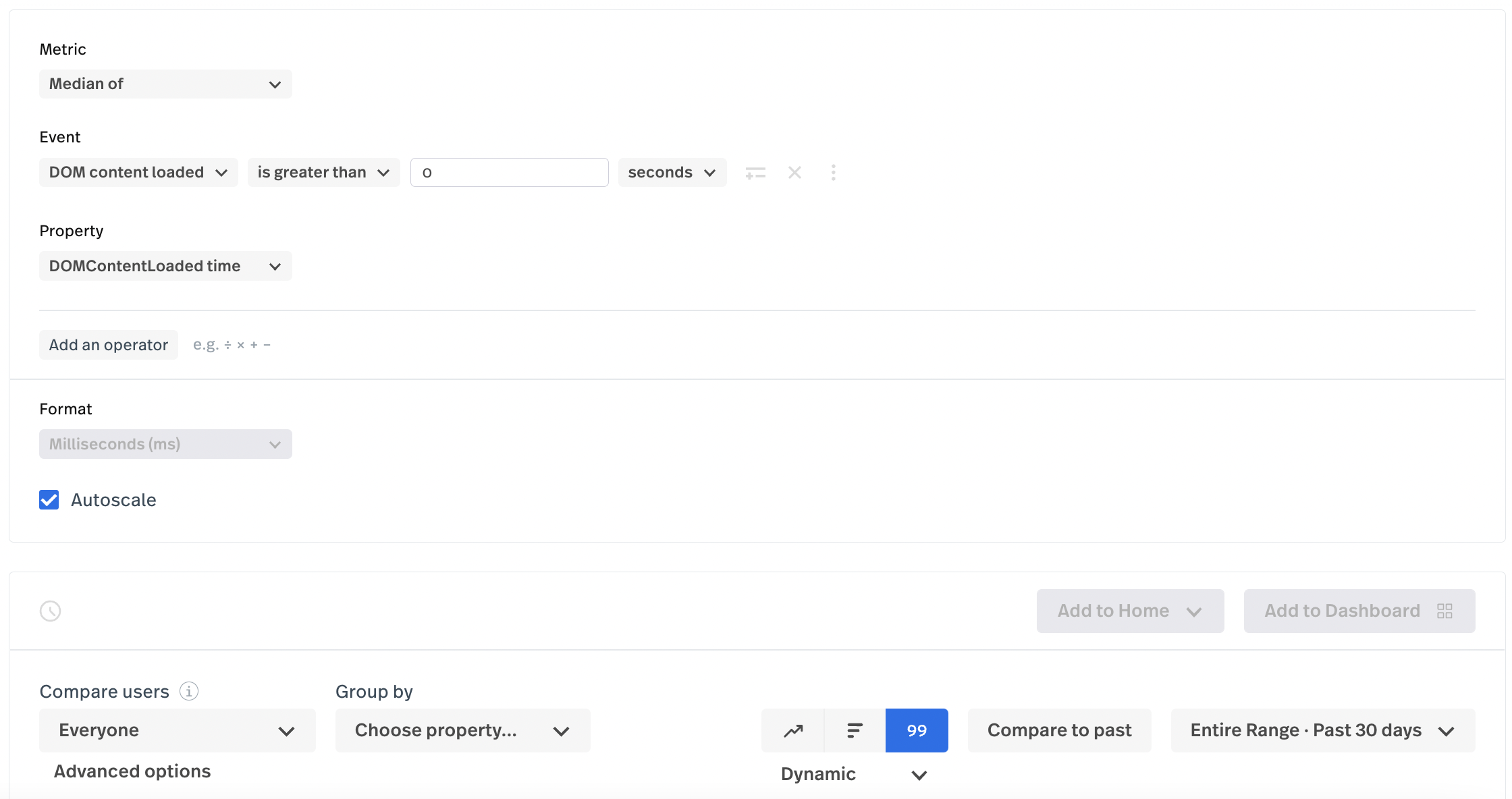Expand Advanced options
Image resolution: width=1512 pixels, height=799 pixels.
[132, 771]
